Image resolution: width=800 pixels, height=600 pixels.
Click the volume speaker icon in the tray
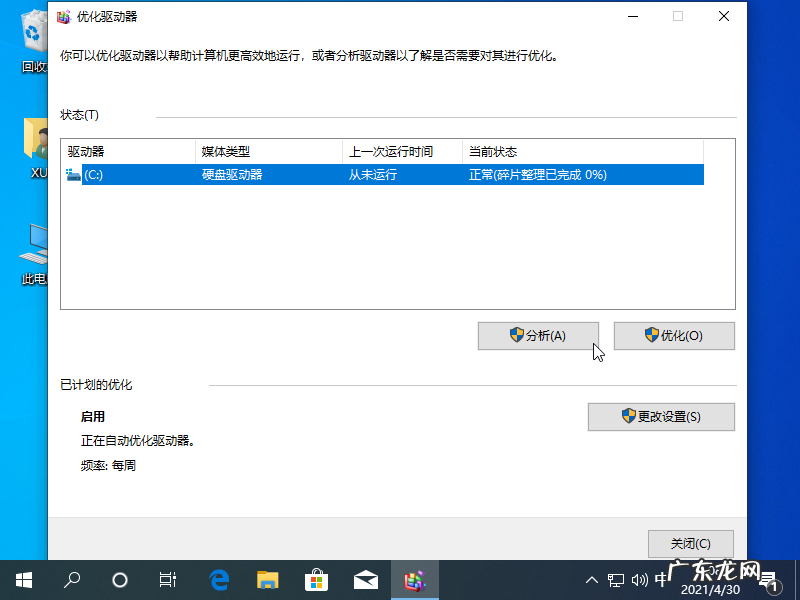(x=639, y=579)
